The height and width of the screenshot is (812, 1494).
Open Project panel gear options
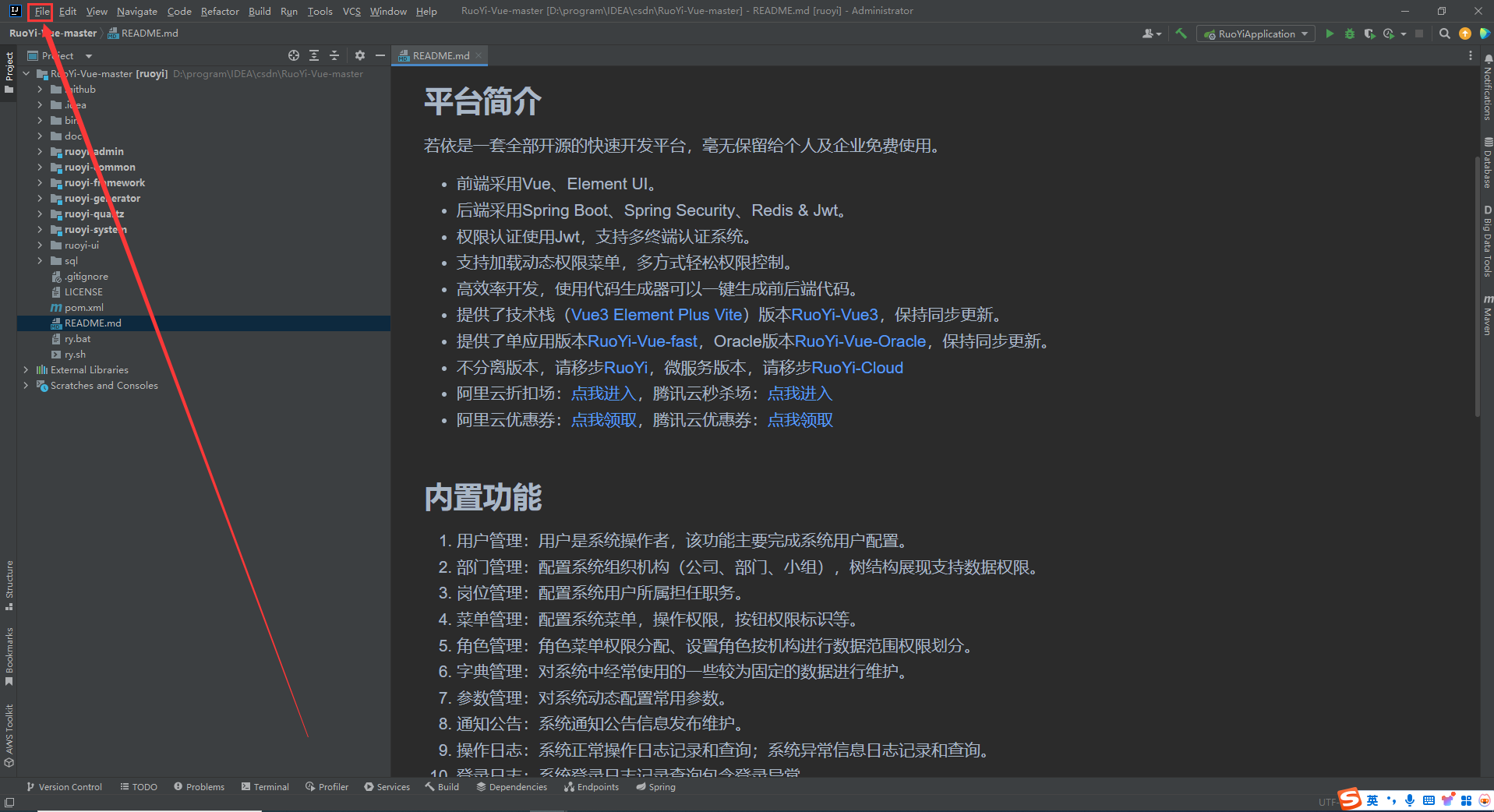point(359,55)
